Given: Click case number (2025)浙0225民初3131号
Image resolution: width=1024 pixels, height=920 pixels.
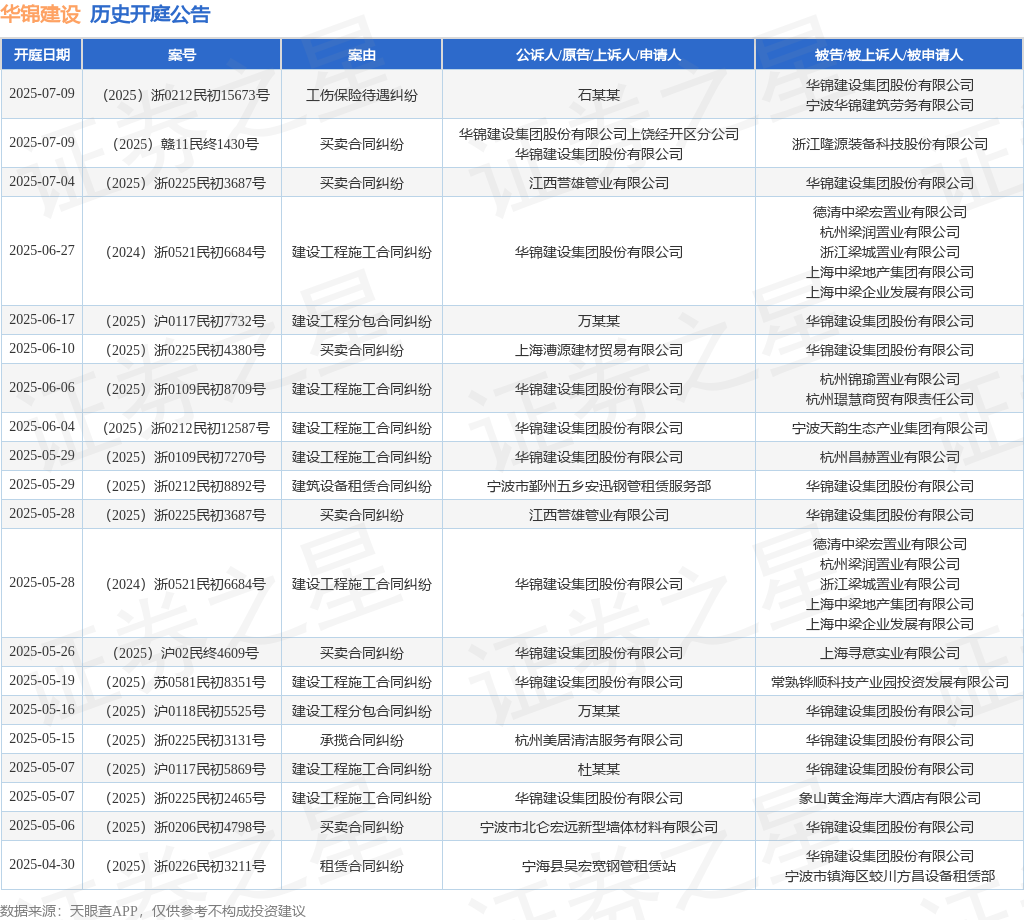Looking at the screenshot, I should 185,740.
